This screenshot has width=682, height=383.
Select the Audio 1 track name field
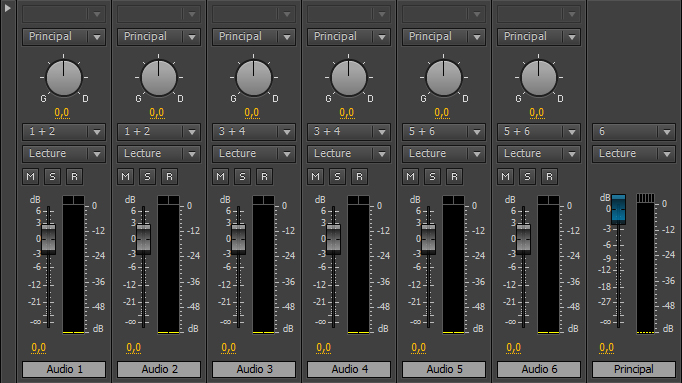pyautogui.click(x=64, y=370)
